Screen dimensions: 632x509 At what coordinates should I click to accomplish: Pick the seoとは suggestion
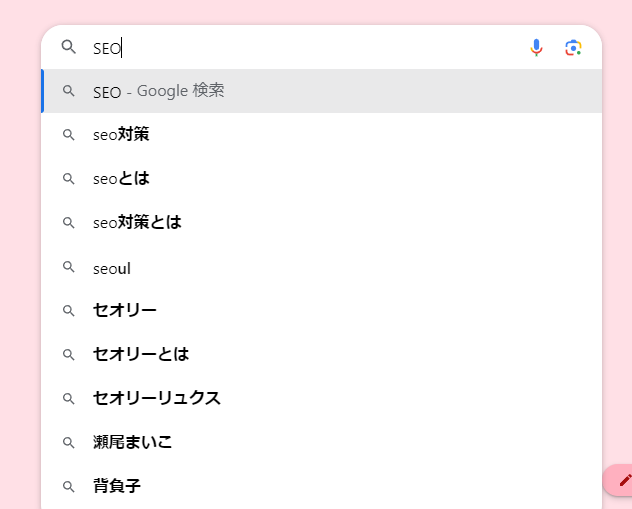coord(322,179)
